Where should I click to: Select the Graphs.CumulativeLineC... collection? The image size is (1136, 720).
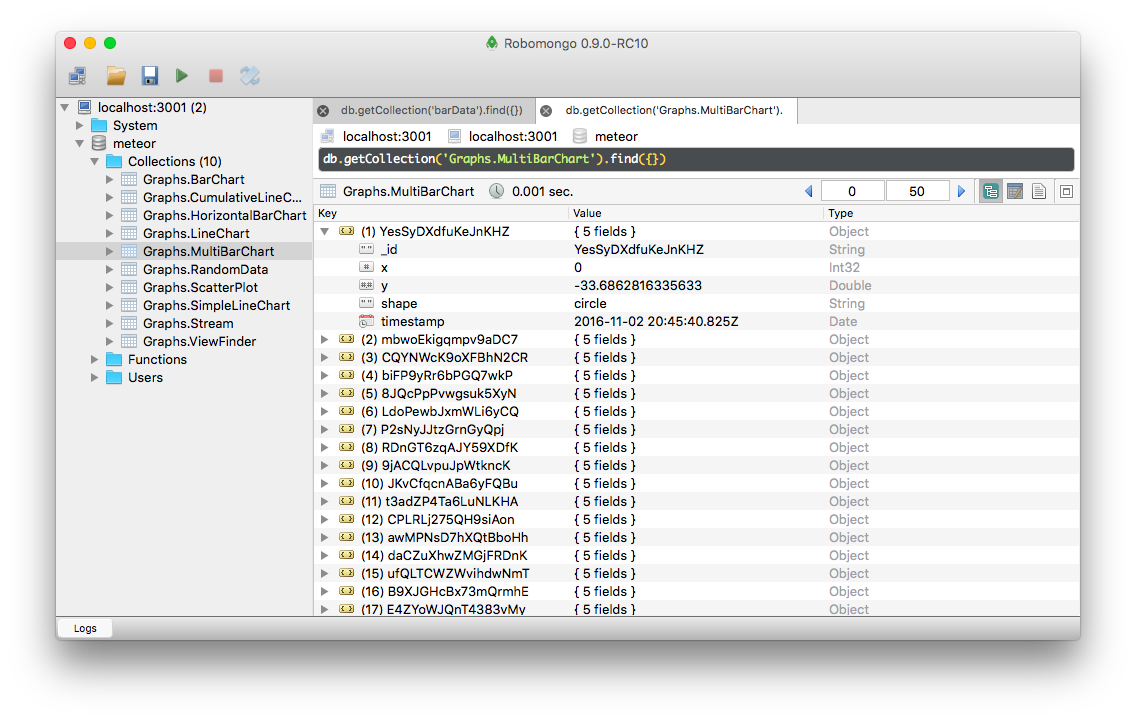pos(222,197)
